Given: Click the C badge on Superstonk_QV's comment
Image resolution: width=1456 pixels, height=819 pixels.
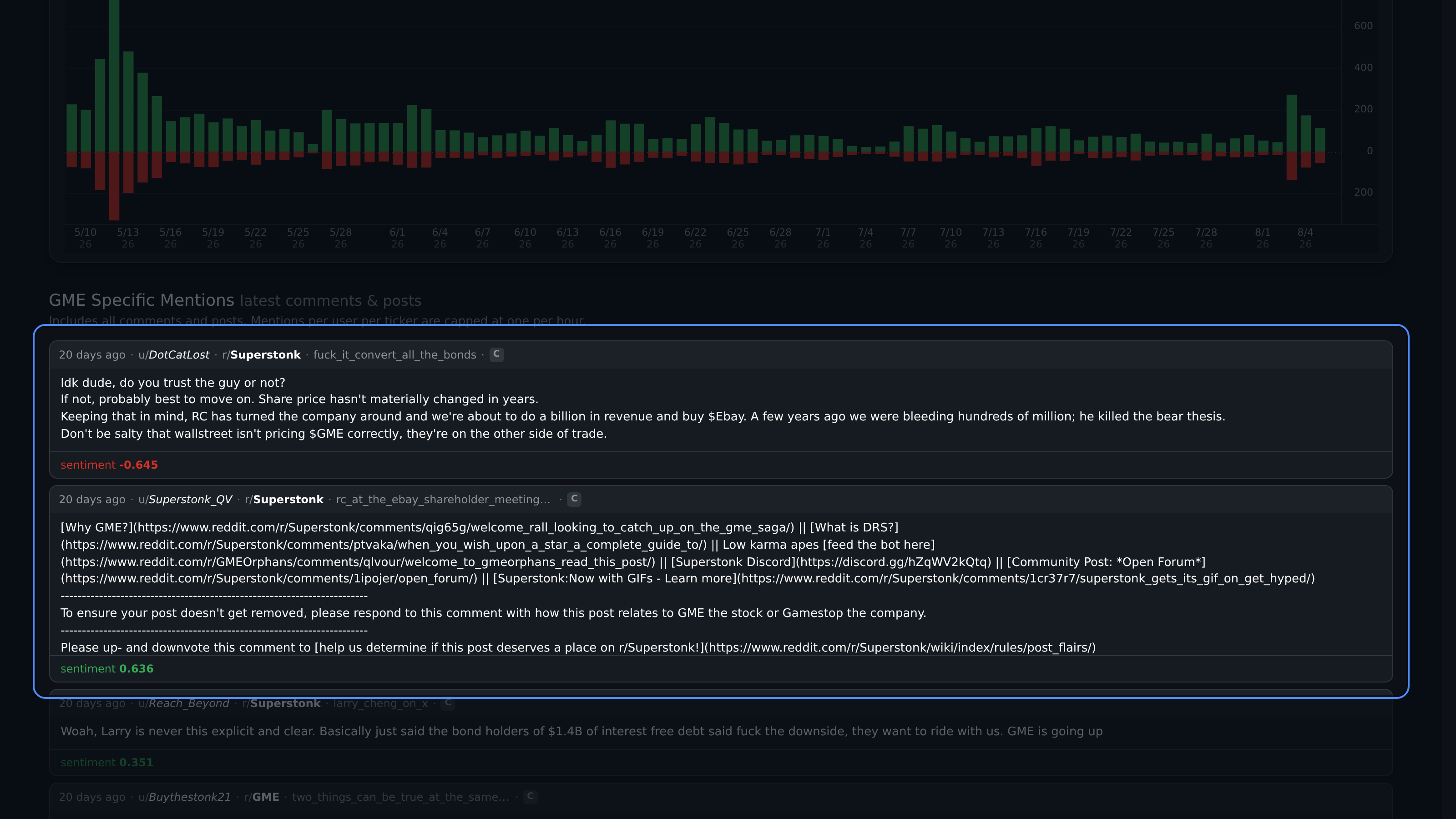Looking at the screenshot, I should point(574,499).
